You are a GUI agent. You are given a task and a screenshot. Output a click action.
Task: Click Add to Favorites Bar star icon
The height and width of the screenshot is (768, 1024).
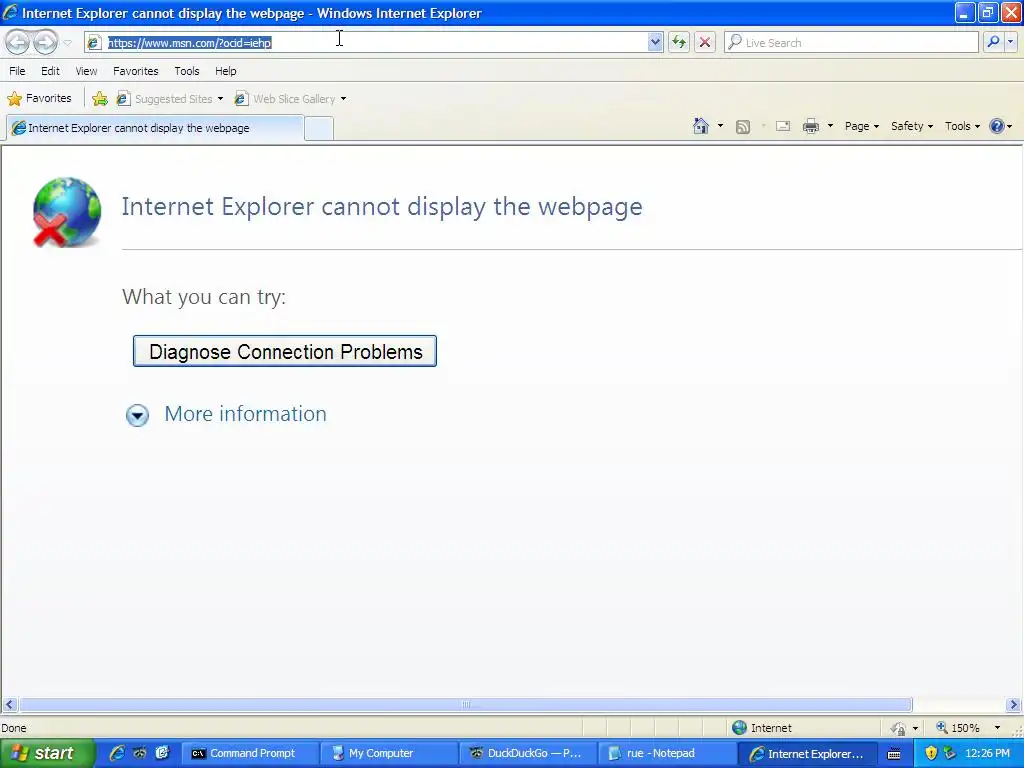pyautogui.click(x=100, y=99)
